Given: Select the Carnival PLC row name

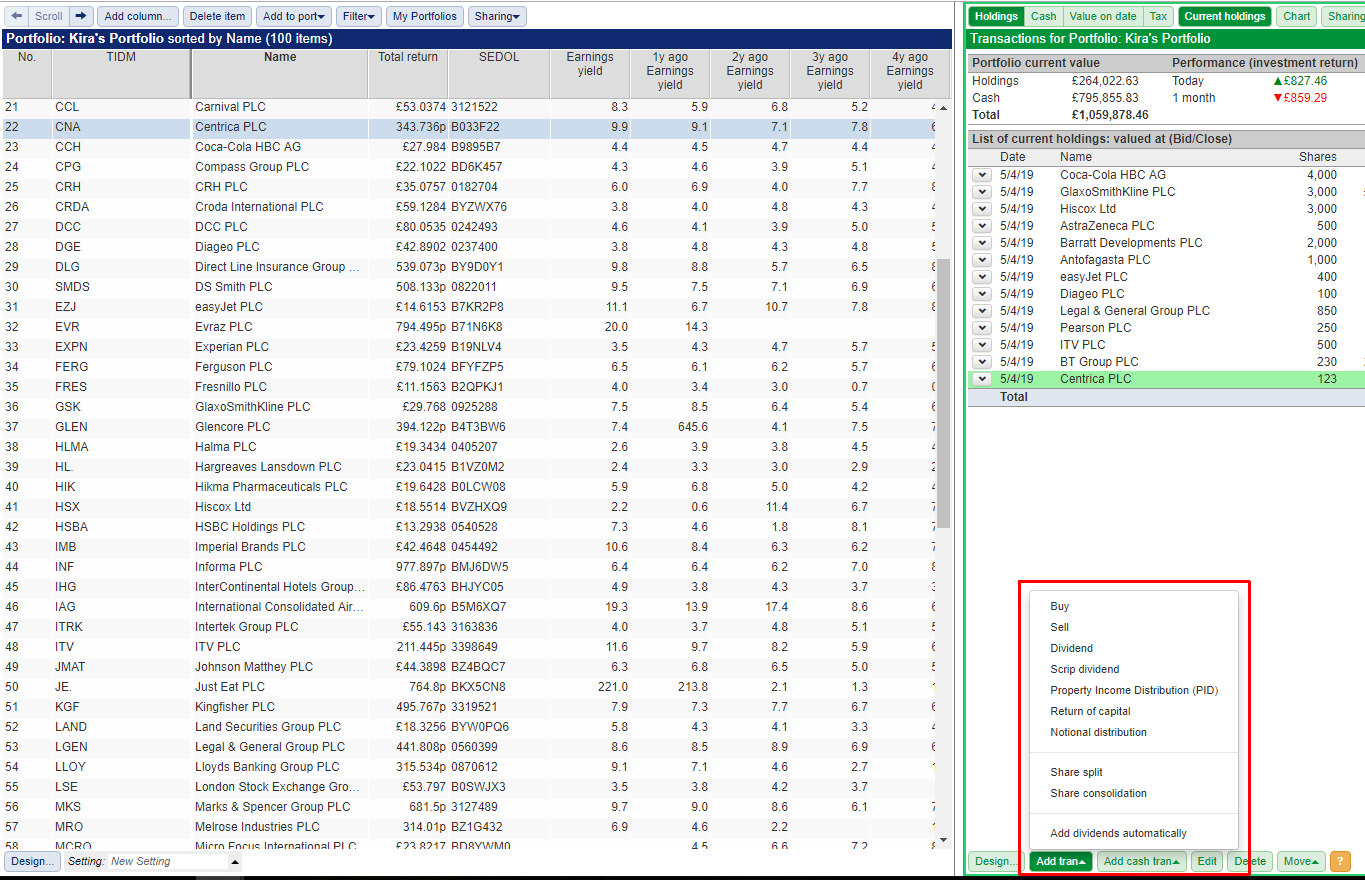Looking at the screenshot, I should 230,107.
